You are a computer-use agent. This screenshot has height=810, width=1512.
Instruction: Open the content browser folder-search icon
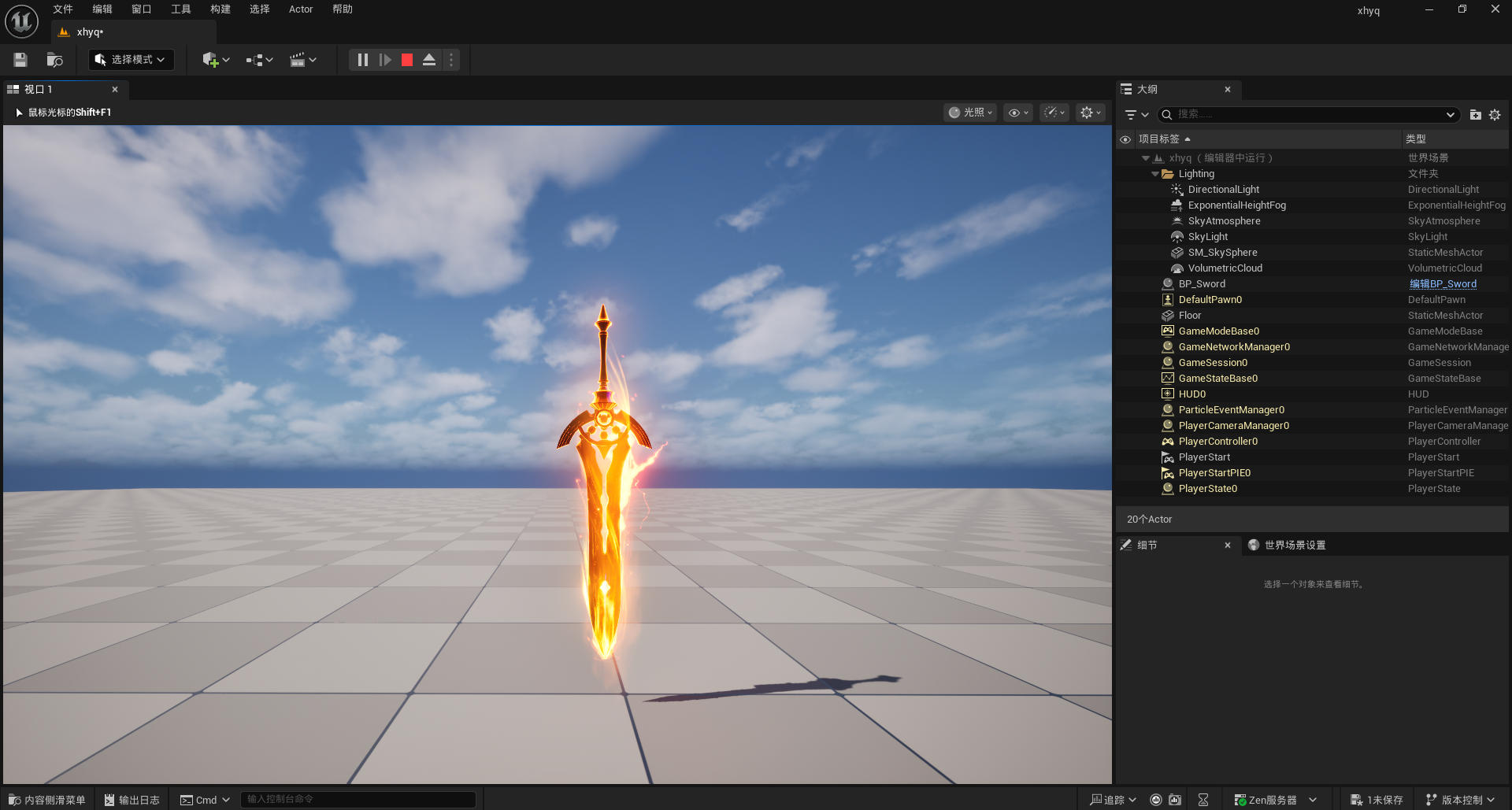point(54,60)
